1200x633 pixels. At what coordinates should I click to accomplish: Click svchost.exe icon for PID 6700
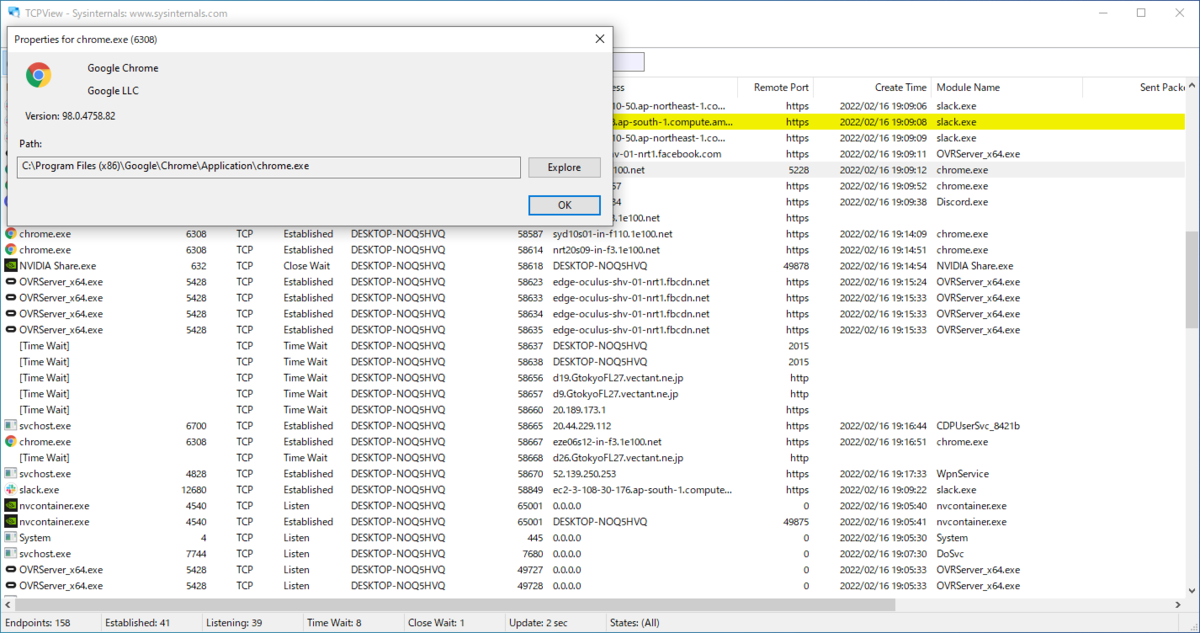pos(11,426)
